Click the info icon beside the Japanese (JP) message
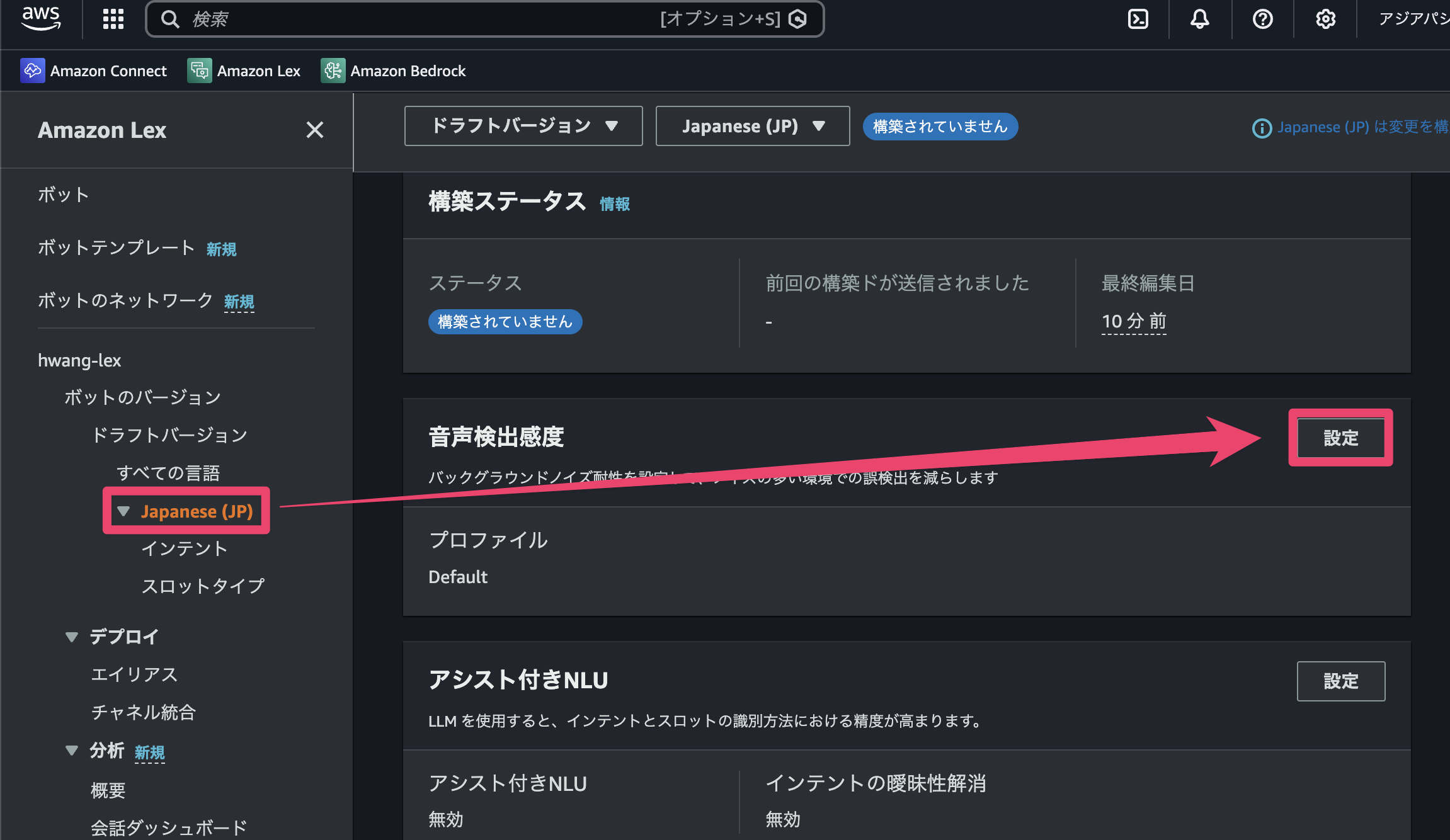Screen dimensions: 1450x840 click(x=1260, y=128)
